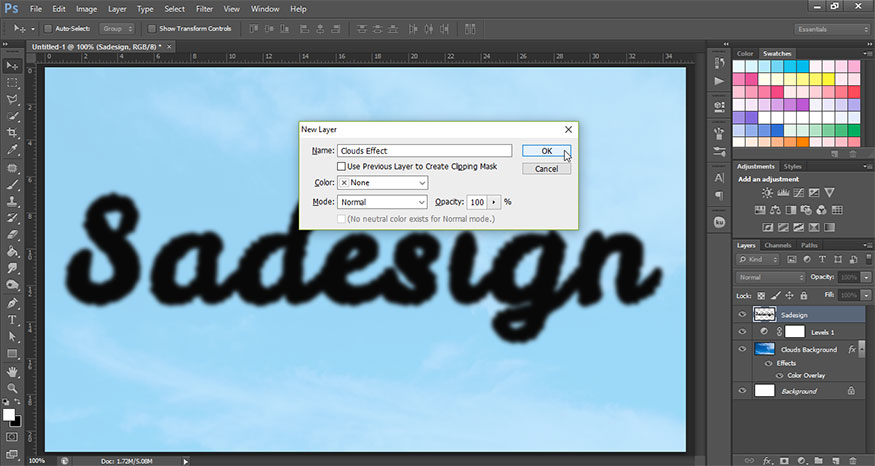Select the Type tool
Screen dimensions: 875x466
coord(13,319)
